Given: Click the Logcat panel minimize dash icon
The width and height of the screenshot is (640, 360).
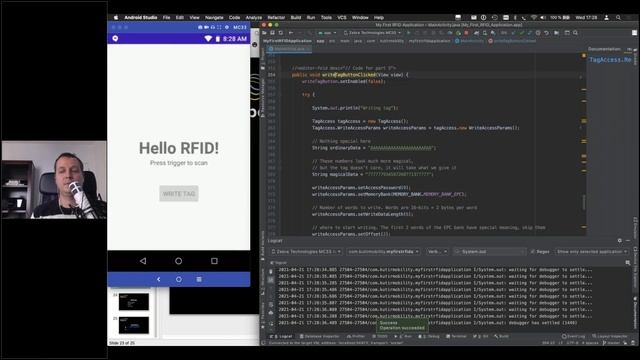Looking at the screenshot, I should pyautogui.click(x=628, y=241).
